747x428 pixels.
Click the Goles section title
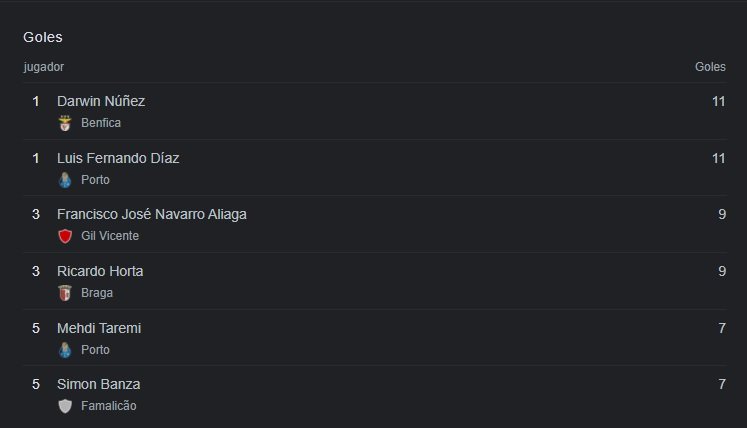click(x=43, y=37)
